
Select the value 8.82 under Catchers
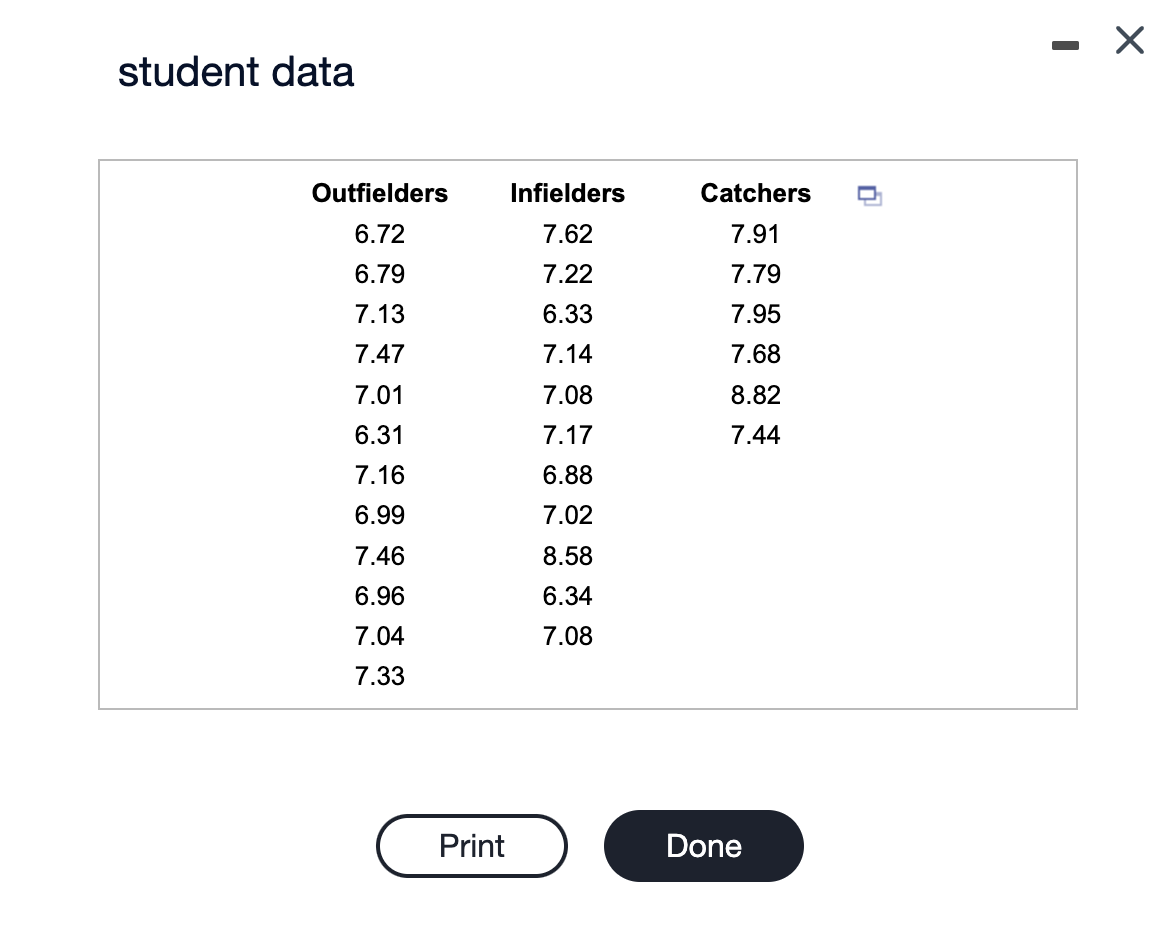pyautogui.click(x=755, y=394)
